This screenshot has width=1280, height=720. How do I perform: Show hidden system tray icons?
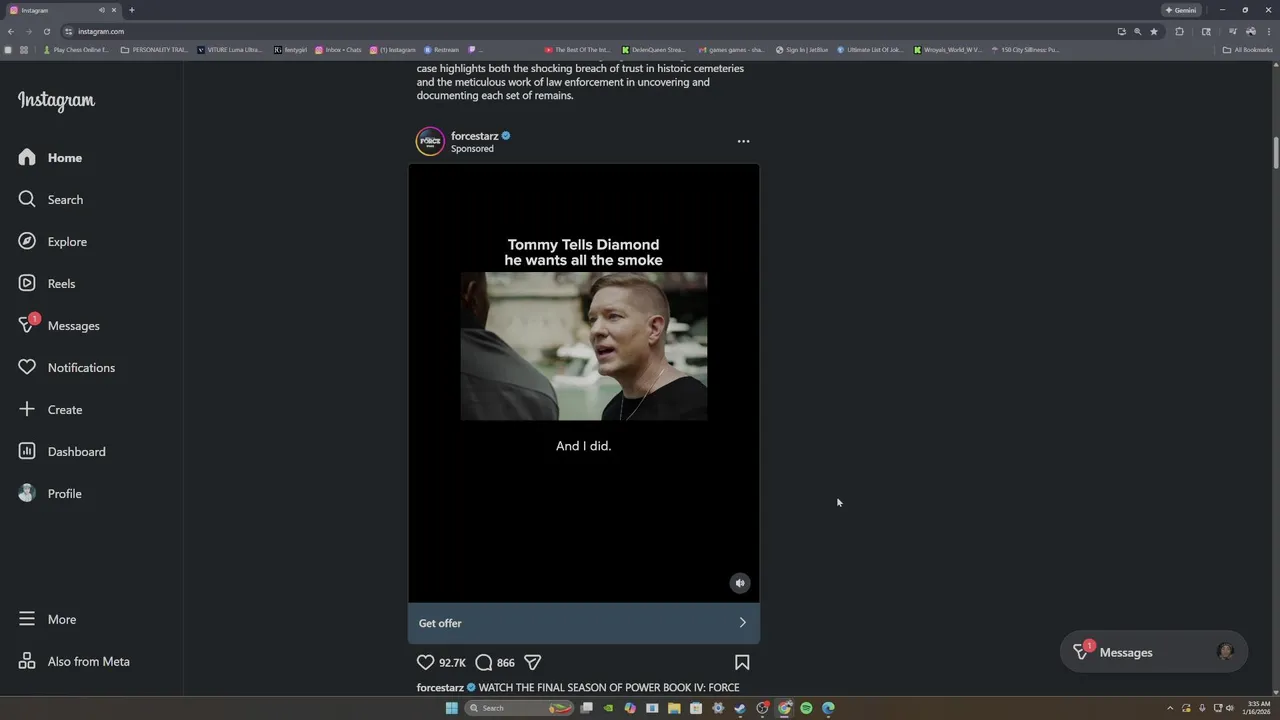point(1170,708)
